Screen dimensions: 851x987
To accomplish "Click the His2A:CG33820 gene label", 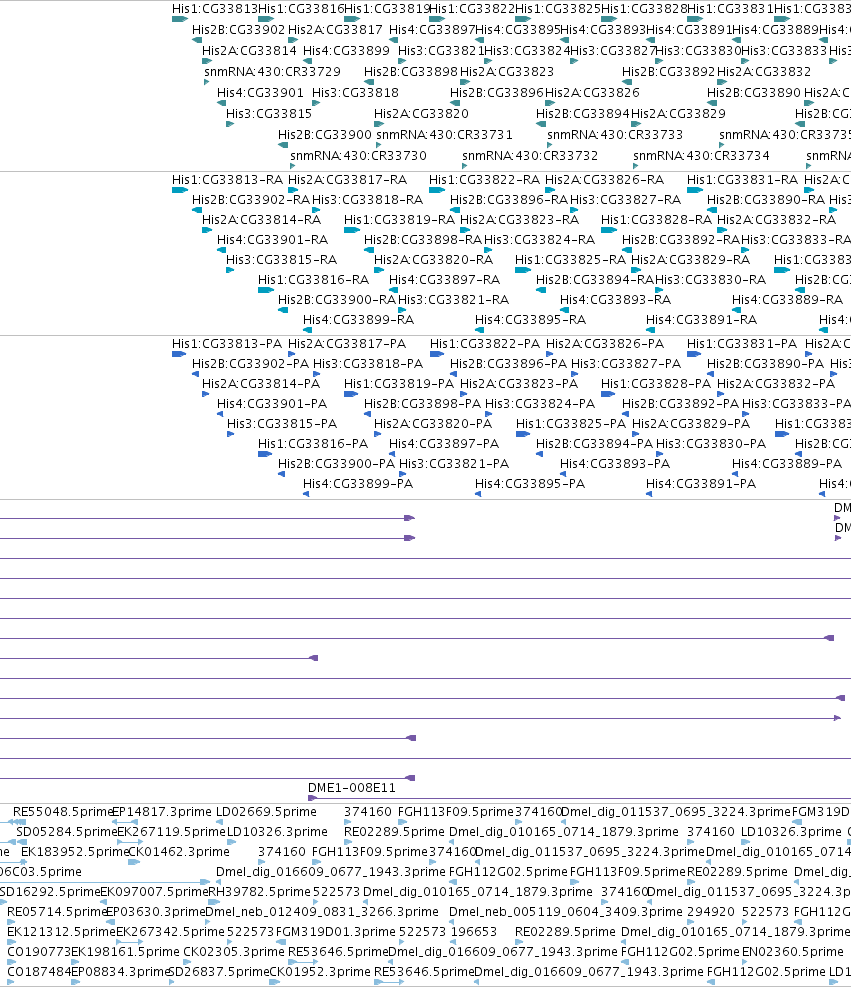I will click(x=421, y=113).
